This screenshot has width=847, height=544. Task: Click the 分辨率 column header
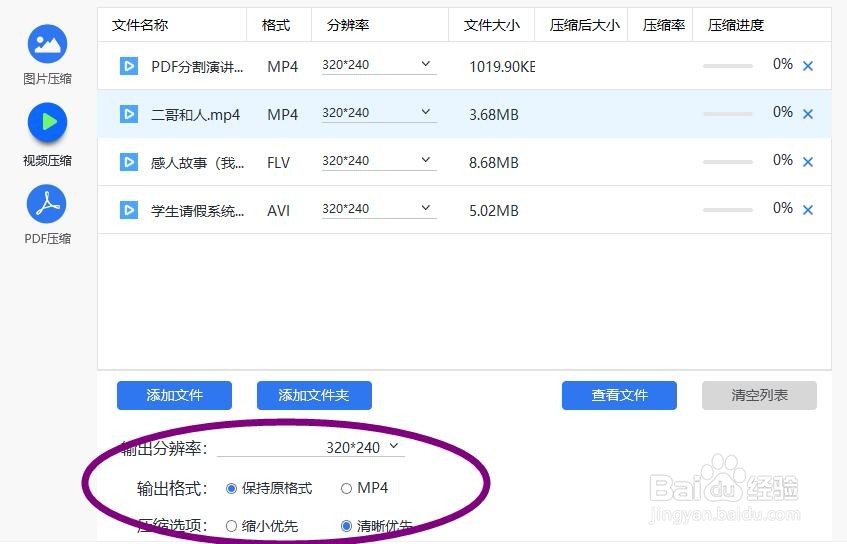pos(348,25)
